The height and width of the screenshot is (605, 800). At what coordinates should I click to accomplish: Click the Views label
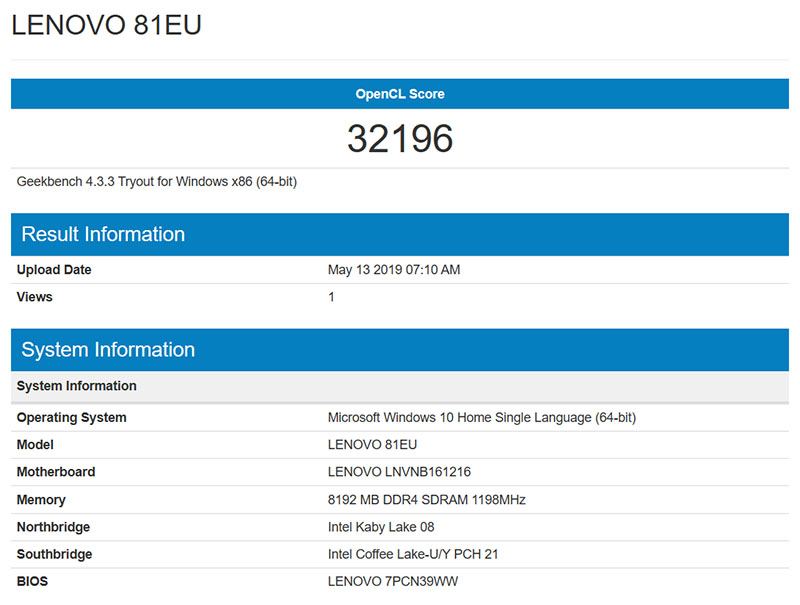tap(35, 297)
